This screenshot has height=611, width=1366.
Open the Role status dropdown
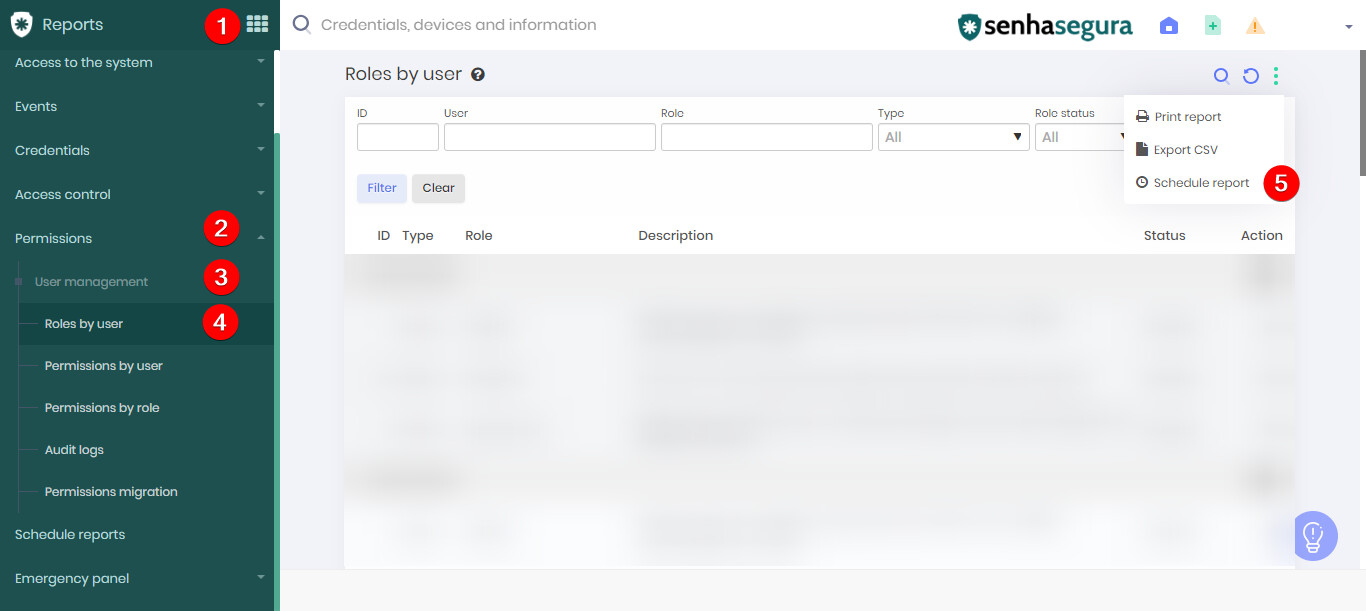tap(1081, 137)
